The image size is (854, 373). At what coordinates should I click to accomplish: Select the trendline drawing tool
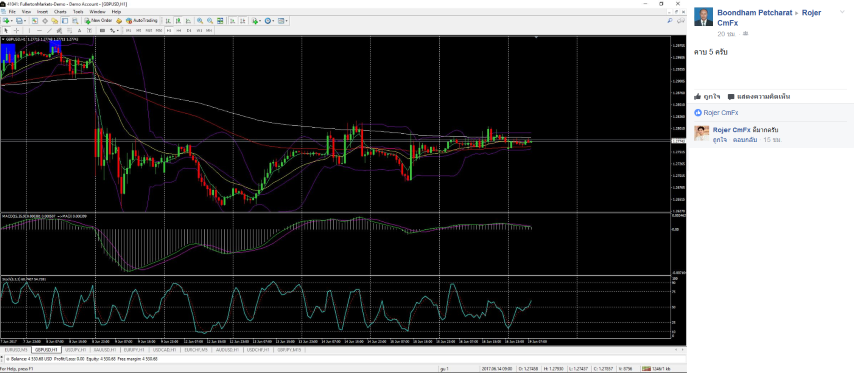pyautogui.click(x=49, y=30)
